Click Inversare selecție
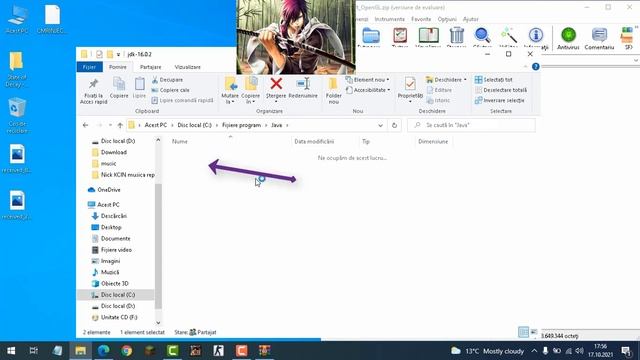Screen dimensions: 640x360 [x=499, y=100]
